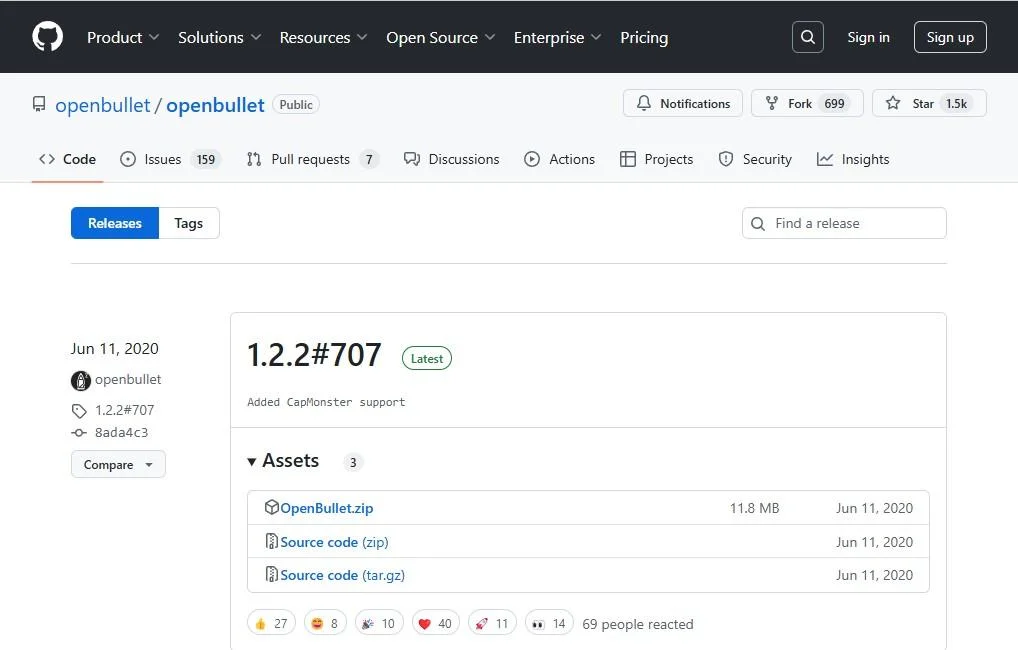The width and height of the screenshot is (1018, 650).
Task: Click the star count 1.5k
Action: pyautogui.click(x=956, y=103)
